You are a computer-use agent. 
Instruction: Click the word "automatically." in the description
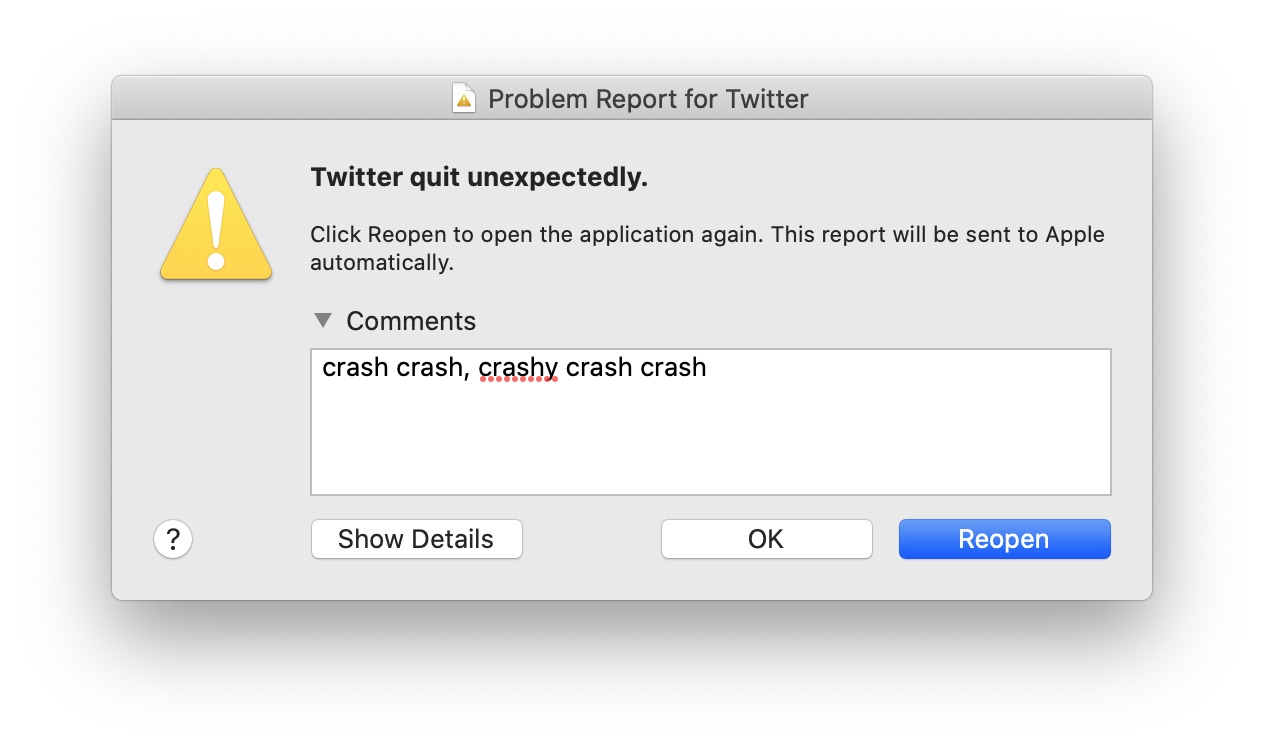click(382, 263)
